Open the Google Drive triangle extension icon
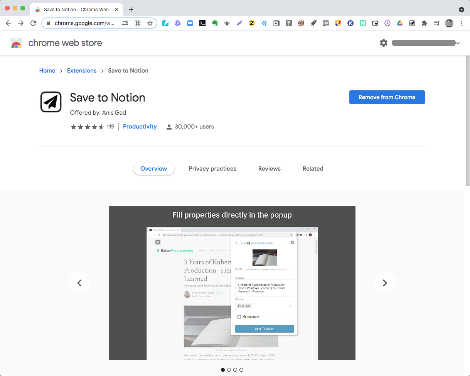 tap(400, 23)
